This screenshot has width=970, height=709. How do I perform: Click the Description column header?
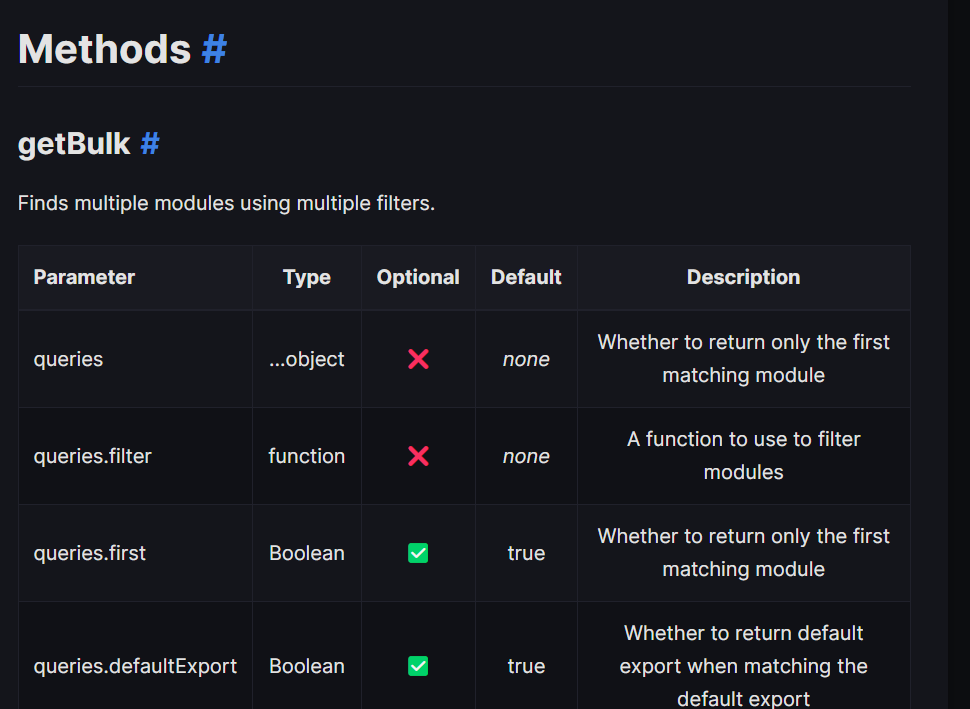click(743, 277)
